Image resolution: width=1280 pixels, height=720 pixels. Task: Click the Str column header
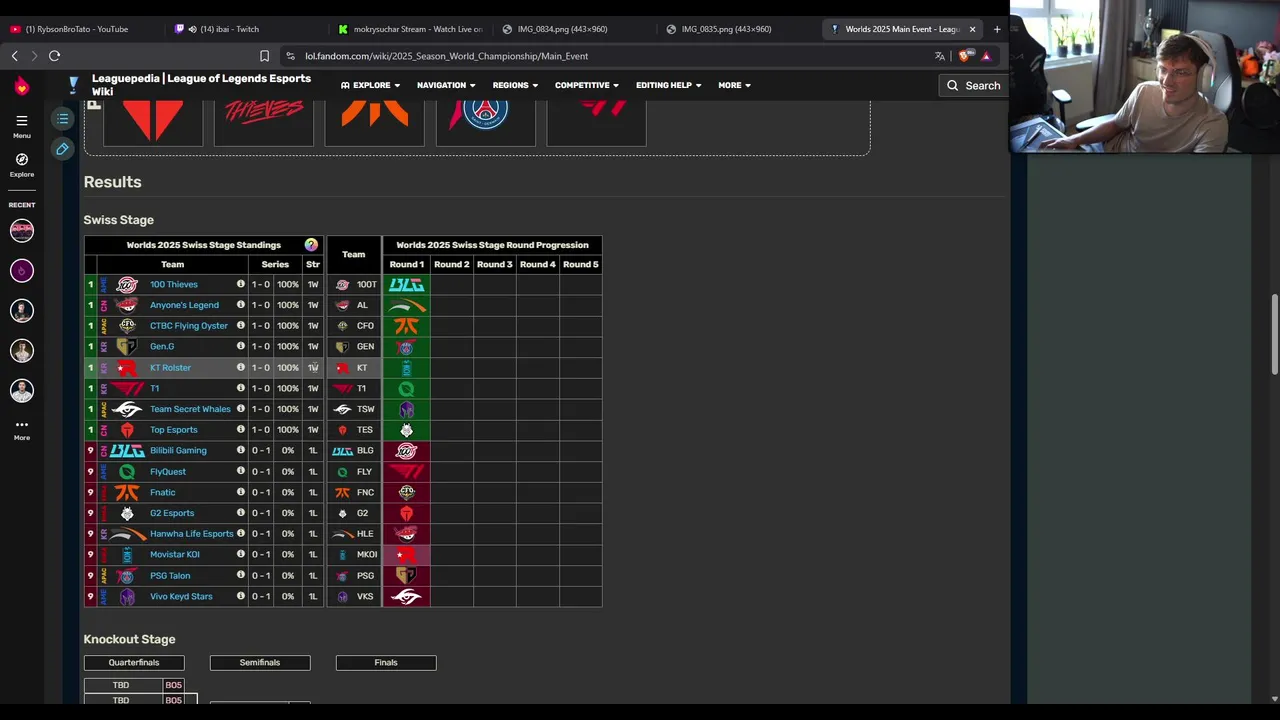pyautogui.click(x=313, y=264)
